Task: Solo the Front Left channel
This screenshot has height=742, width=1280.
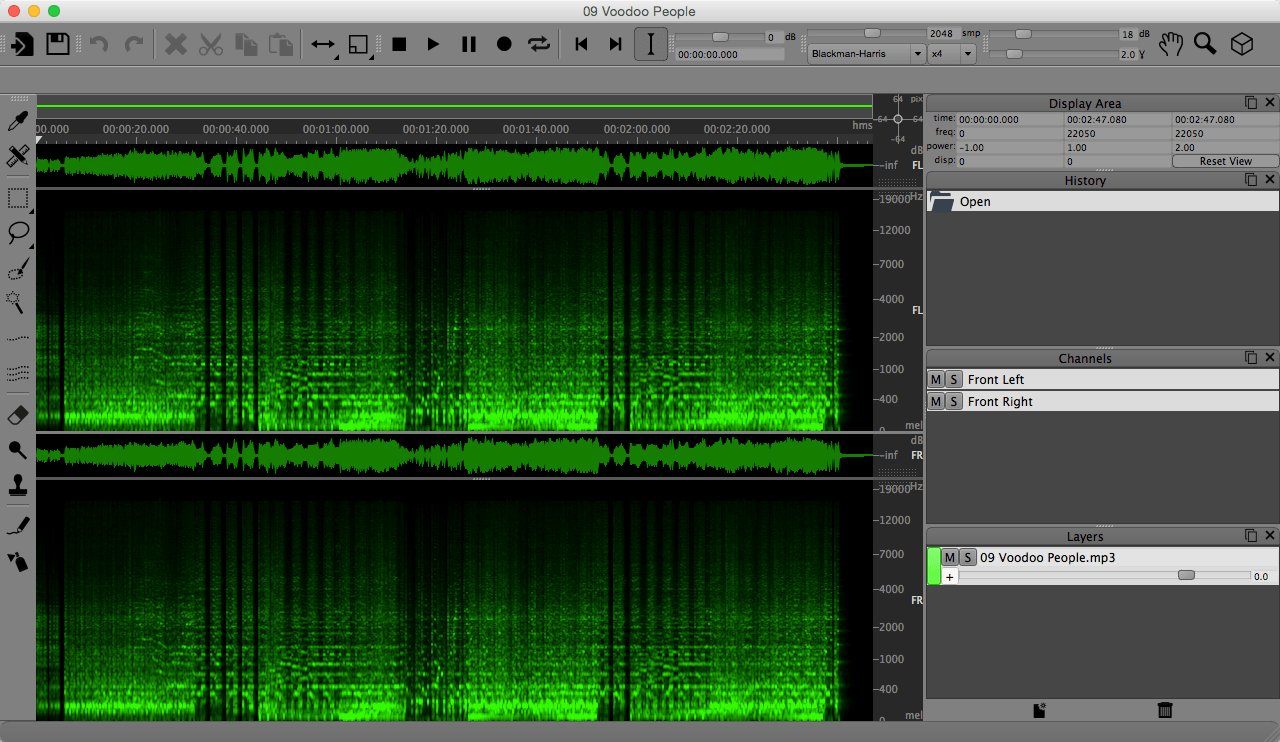Action: [953, 380]
